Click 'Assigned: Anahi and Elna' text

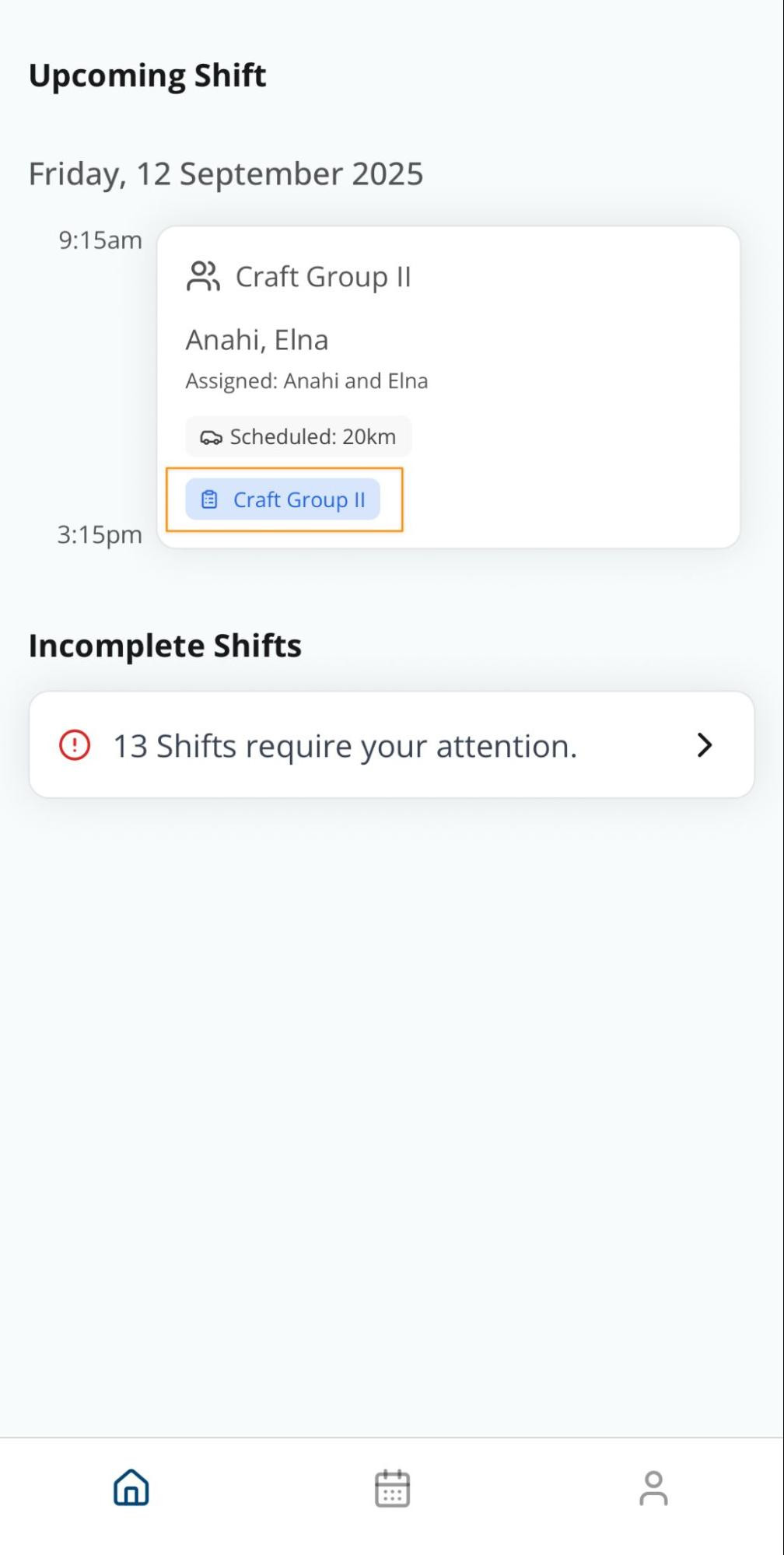[306, 381]
